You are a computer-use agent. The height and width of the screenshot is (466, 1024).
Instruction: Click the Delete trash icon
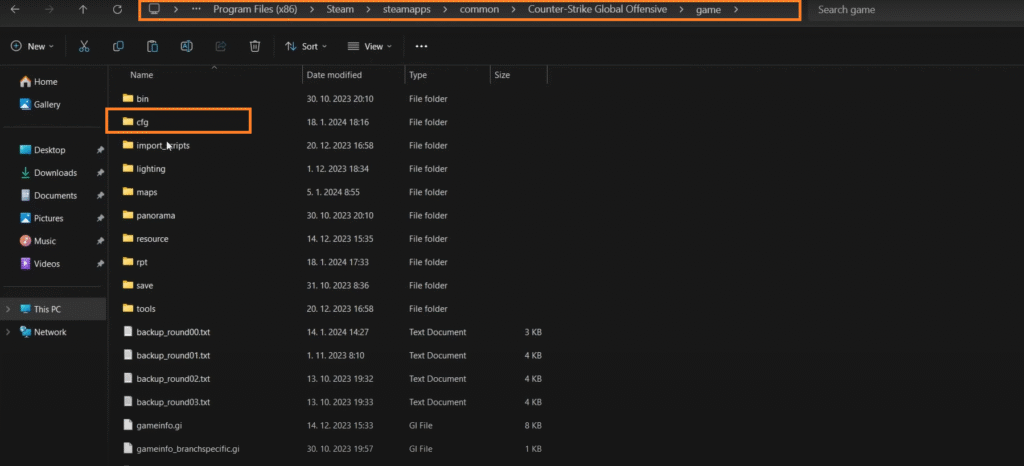[255, 46]
